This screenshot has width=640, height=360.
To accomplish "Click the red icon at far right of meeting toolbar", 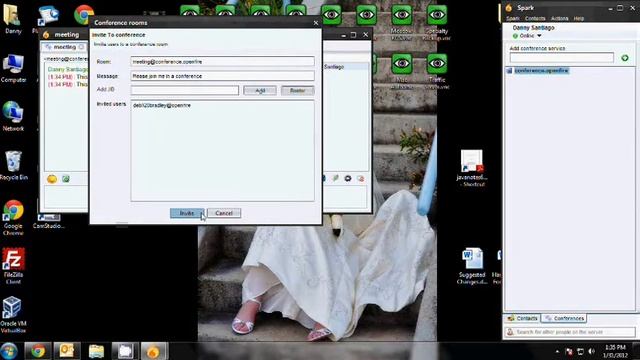I will [x=360, y=178].
